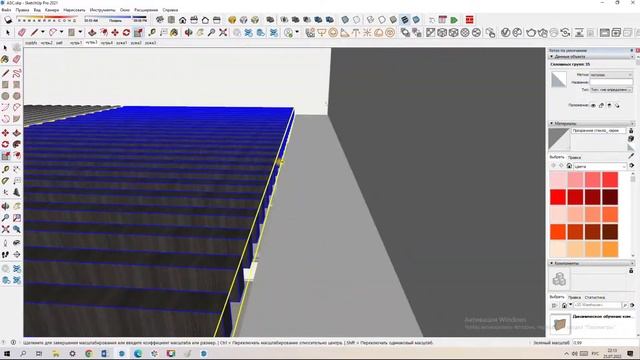This screenshot has height=360, width=640.
Task: Select the Protractor tool in left toolbar
Action: click(x=5, y=180)
